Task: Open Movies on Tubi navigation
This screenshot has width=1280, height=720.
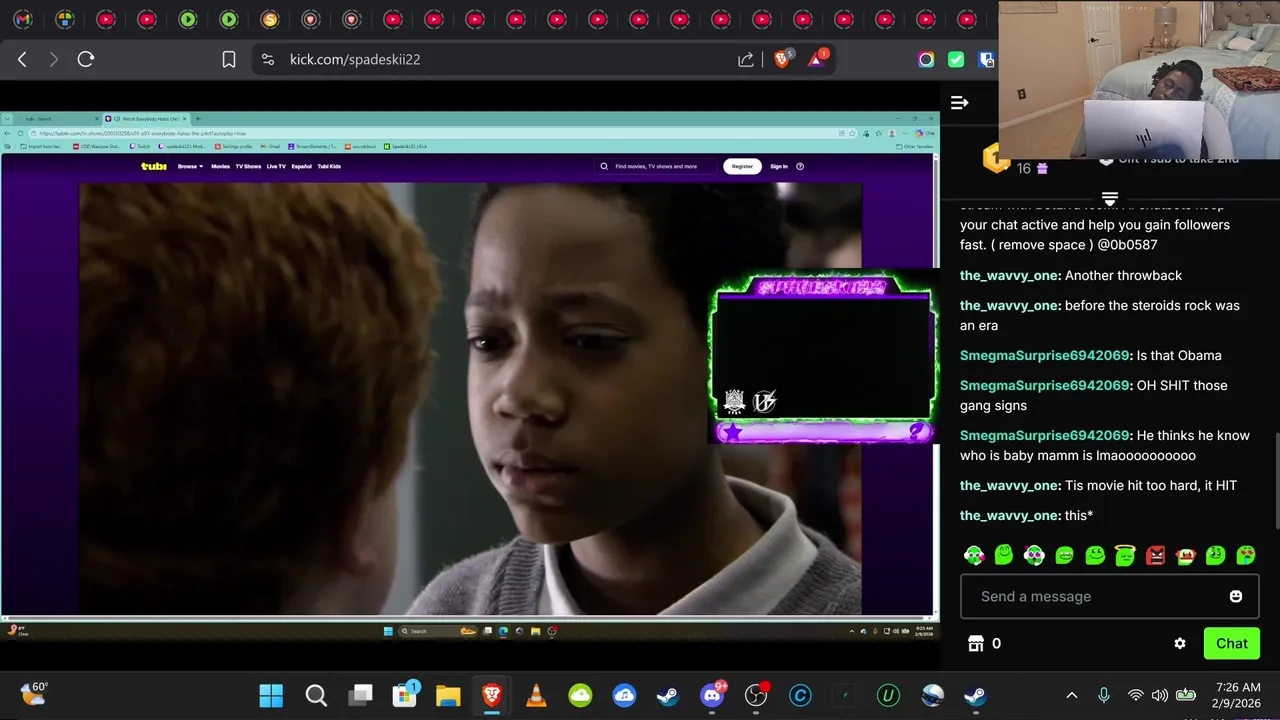Action: (x=220, y=166)
